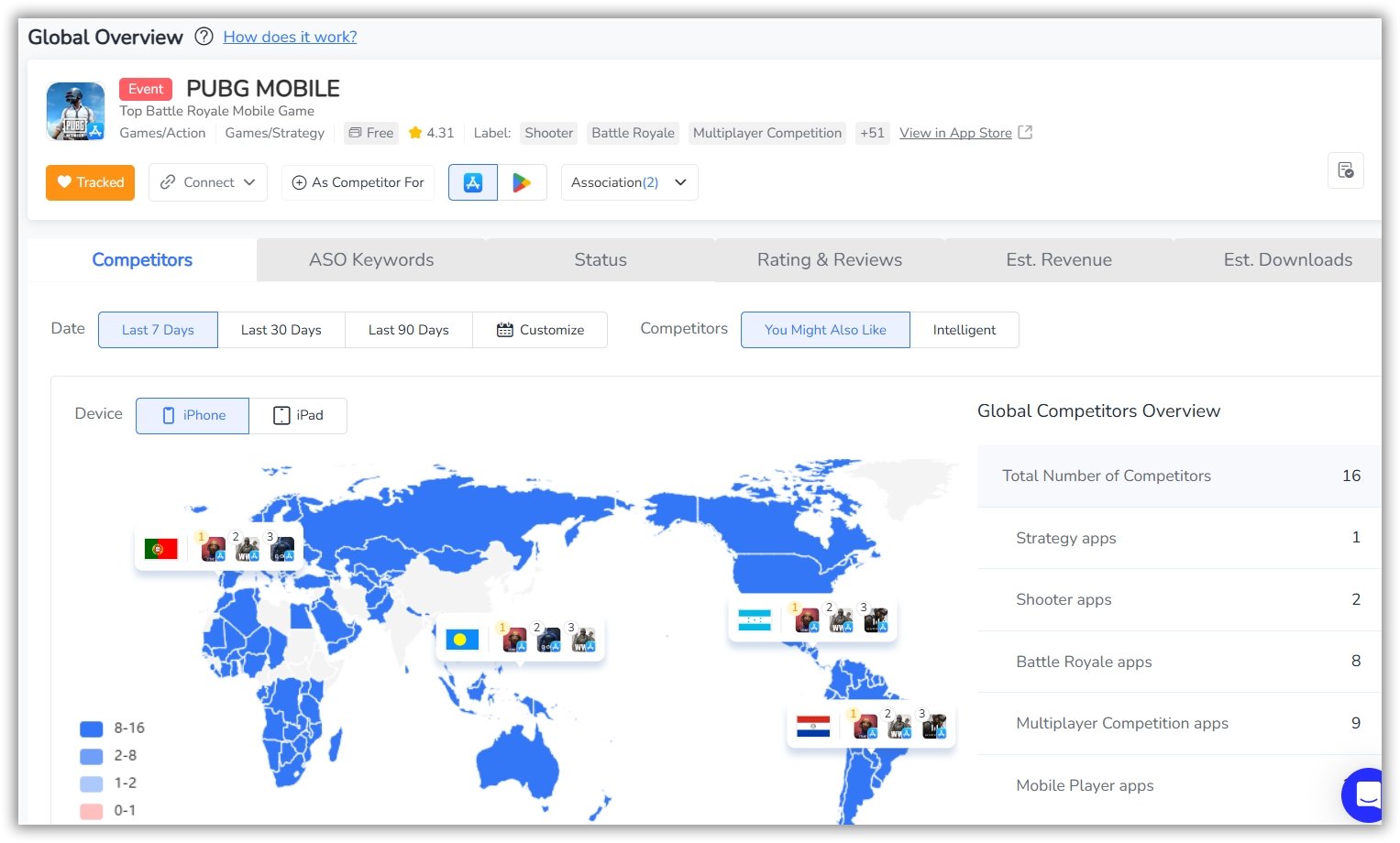Click rank 3 app in Paraguay card

point(934,726)
